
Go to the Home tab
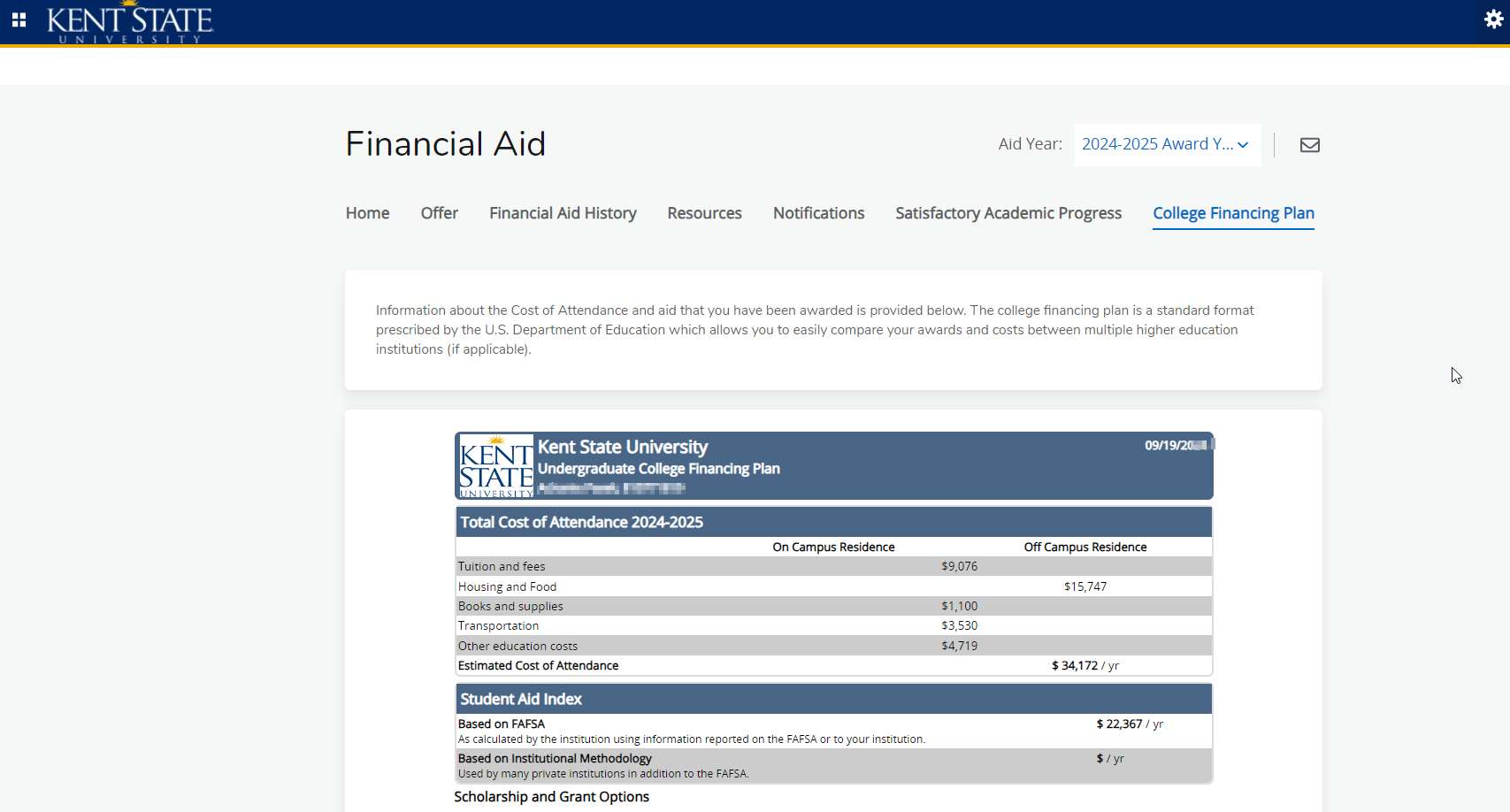click(x=367, y=213)
